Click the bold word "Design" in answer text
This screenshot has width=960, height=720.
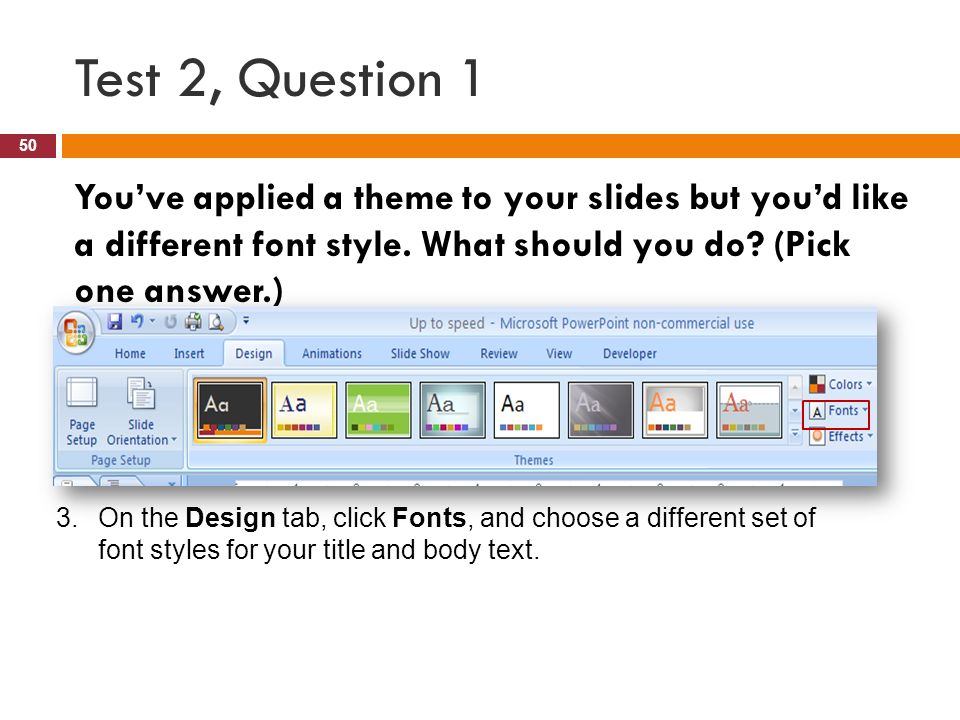[230, 519]
